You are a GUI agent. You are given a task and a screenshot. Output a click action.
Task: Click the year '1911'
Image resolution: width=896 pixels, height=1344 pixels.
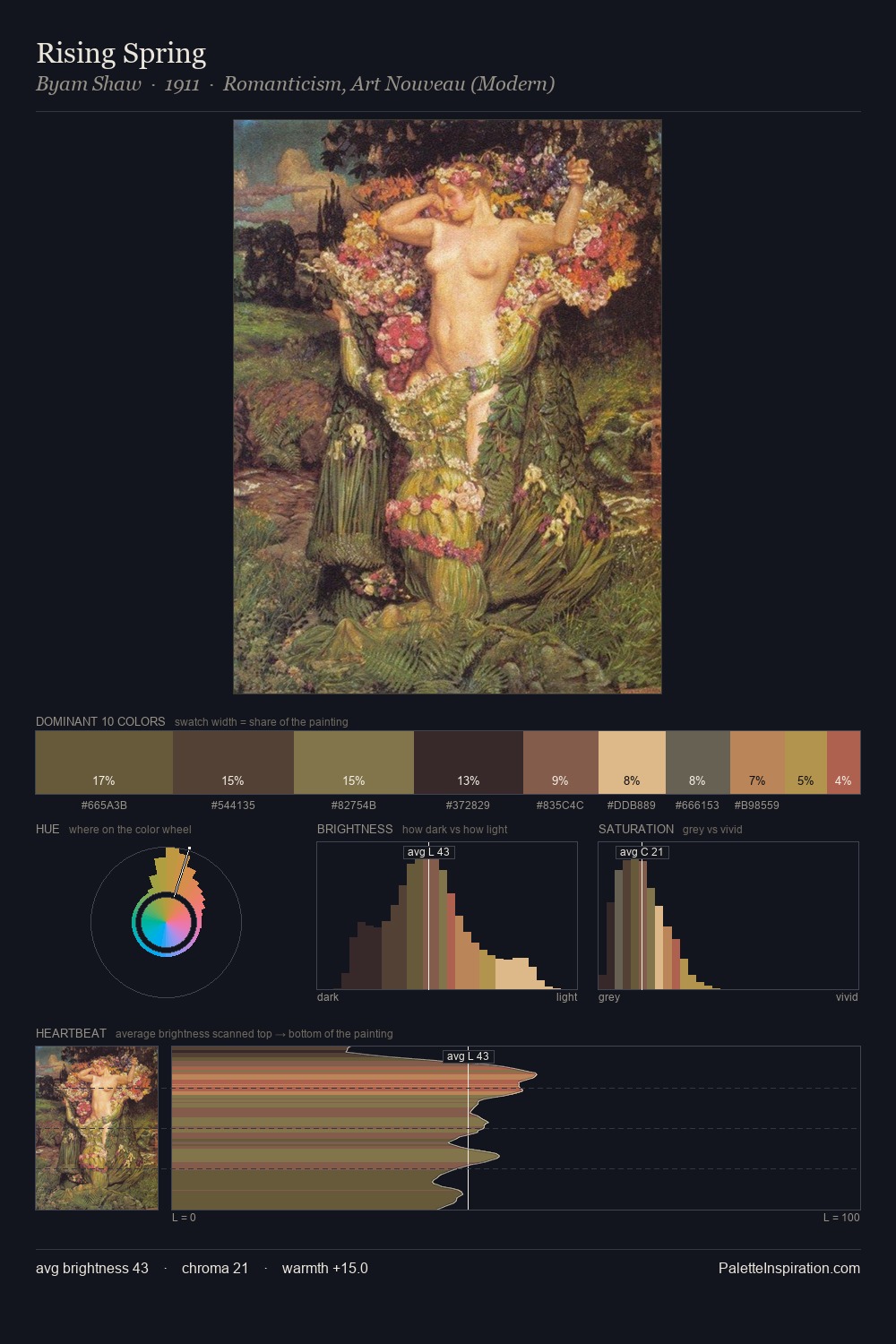(182, 84)
